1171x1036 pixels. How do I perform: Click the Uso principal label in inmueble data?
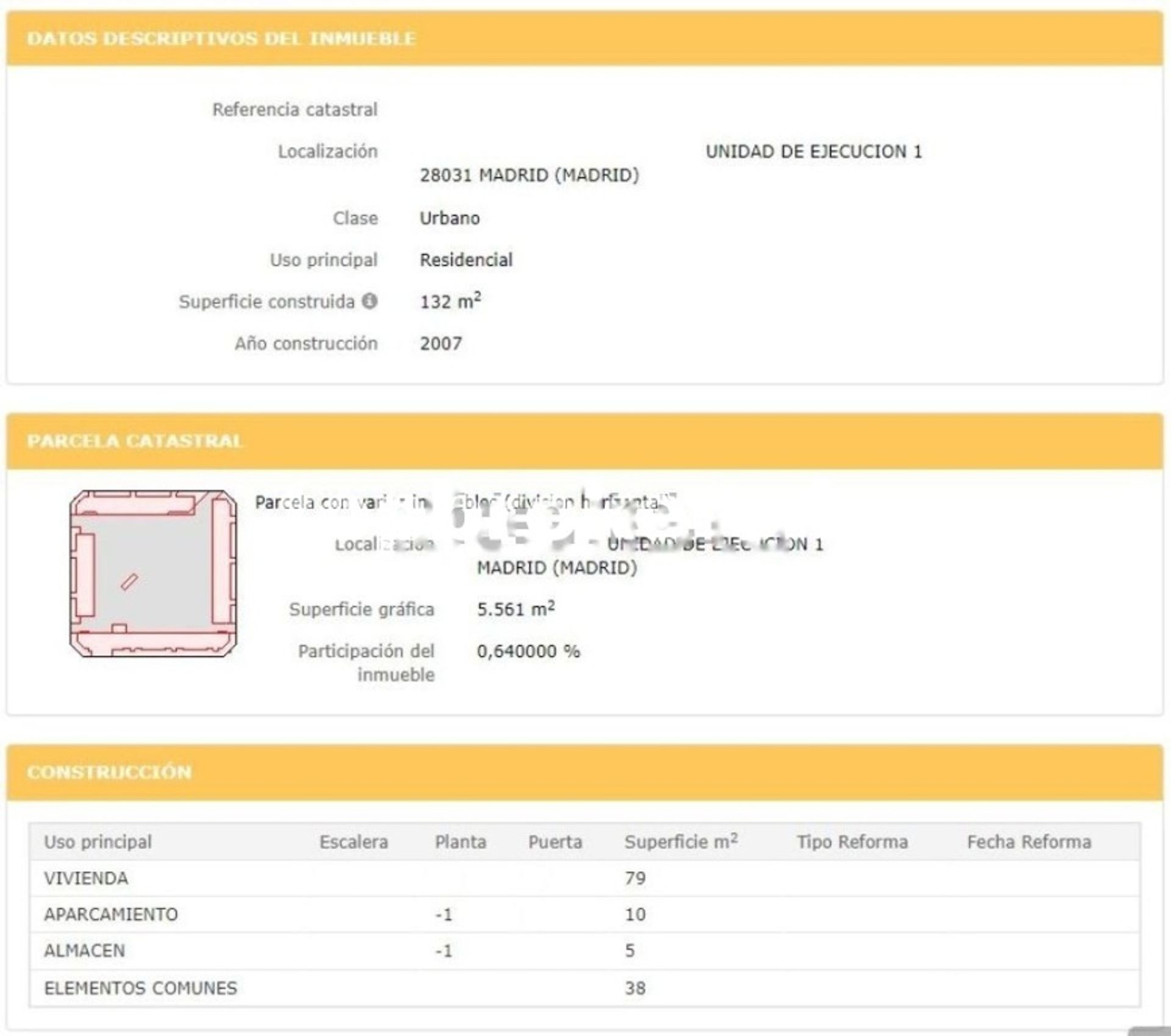(324, 260)
